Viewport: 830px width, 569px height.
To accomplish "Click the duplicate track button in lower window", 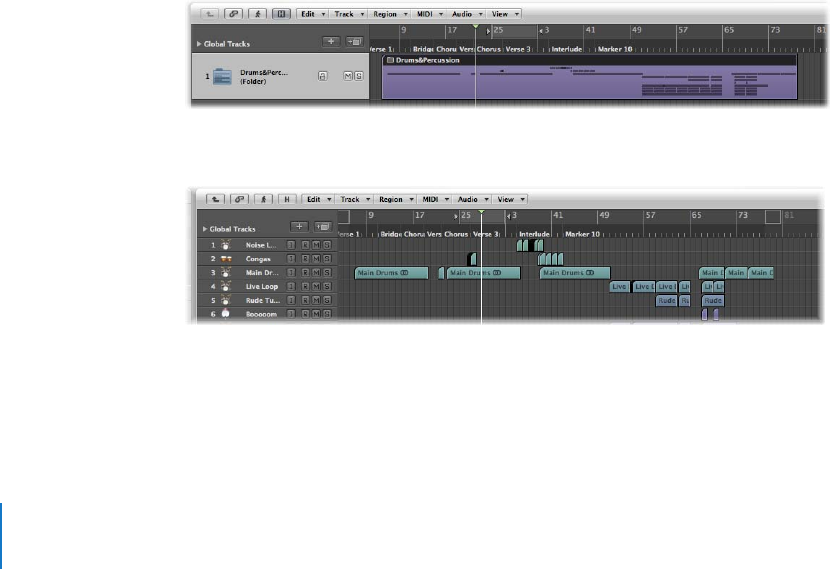I will (323, 227).
